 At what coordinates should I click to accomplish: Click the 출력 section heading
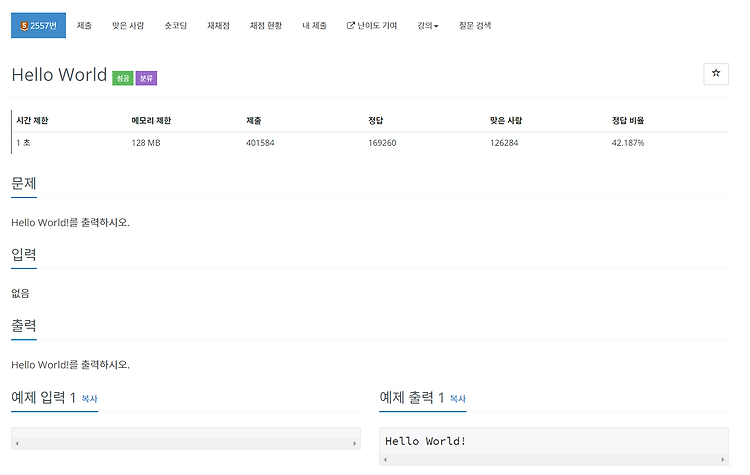pyautogui.click(x=24, y=326)
